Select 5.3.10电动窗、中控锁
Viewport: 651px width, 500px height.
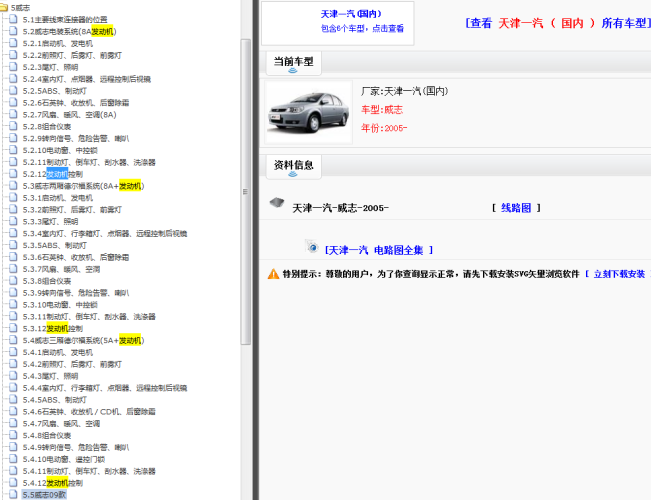pos(60,304)
